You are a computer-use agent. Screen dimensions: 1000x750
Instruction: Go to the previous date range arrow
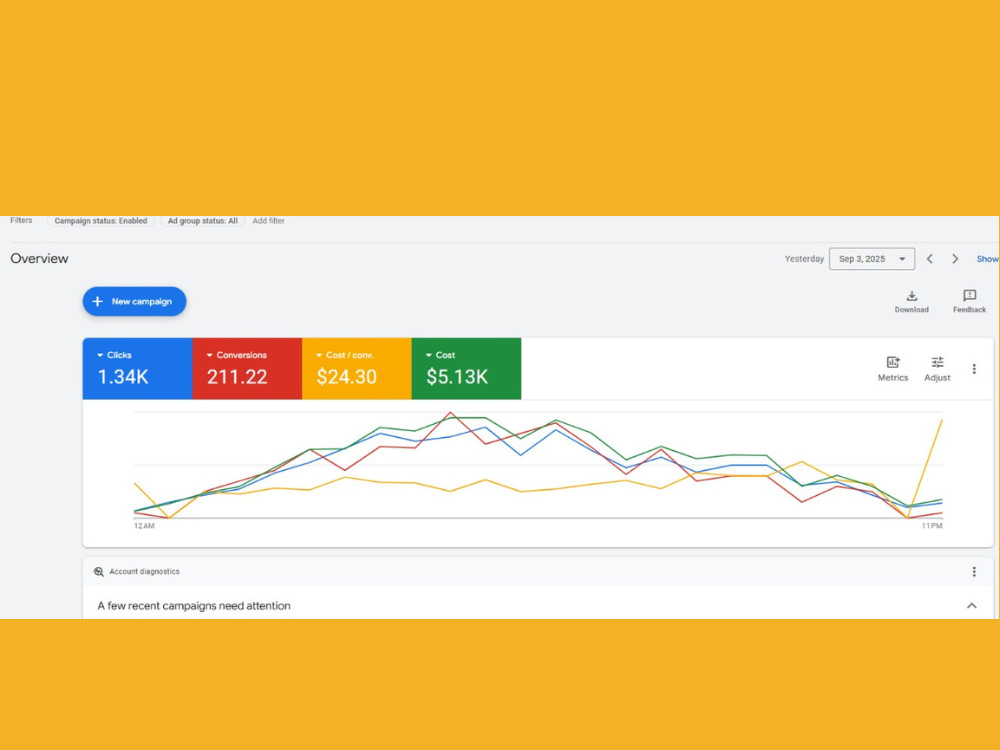(930, 259)
